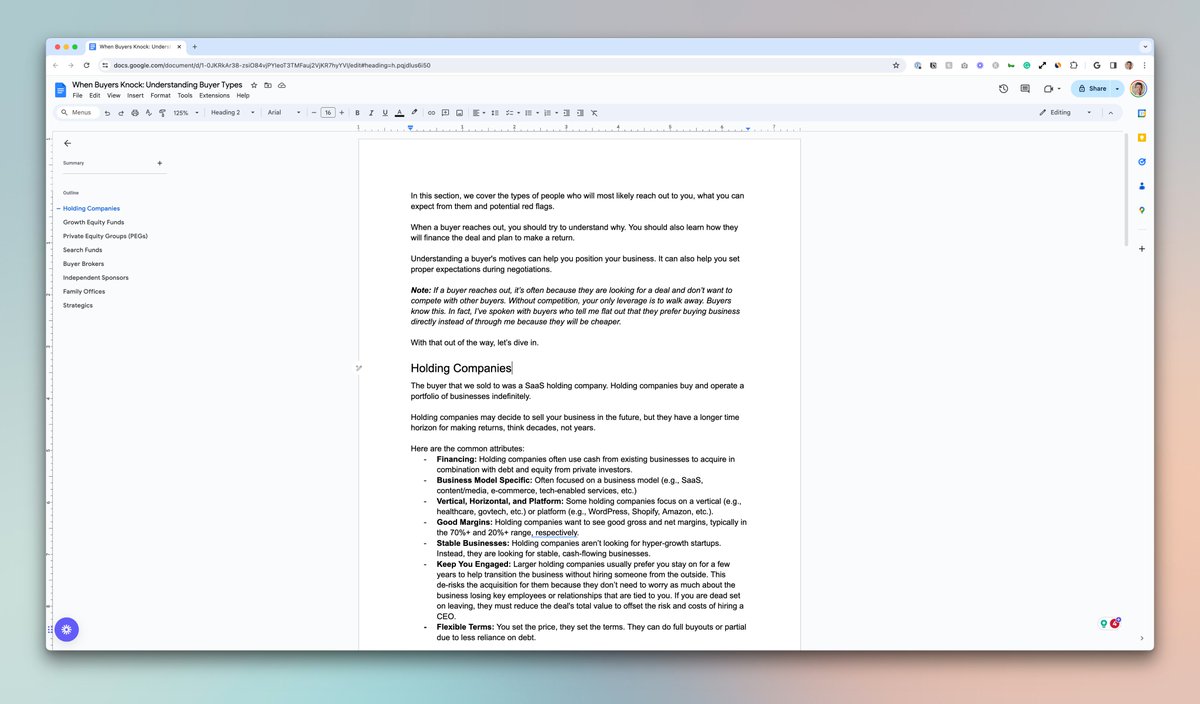Click the add comment icon
Viewport: 1200px width, 704px height.
445,112
